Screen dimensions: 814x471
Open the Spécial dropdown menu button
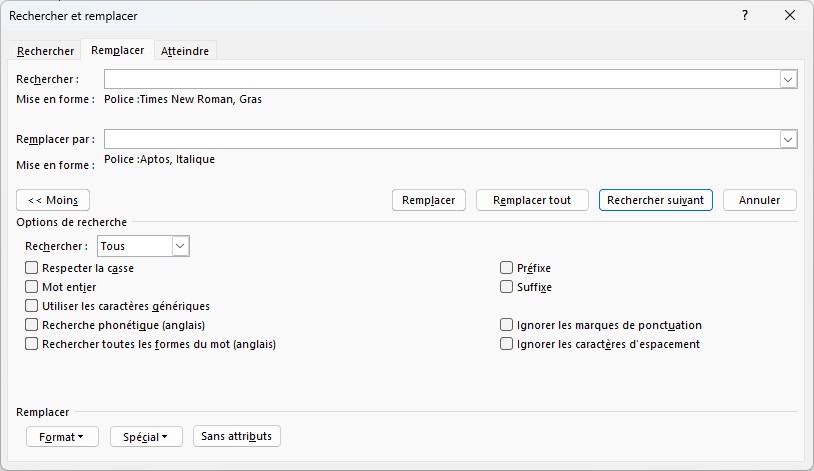pos(146,437)
